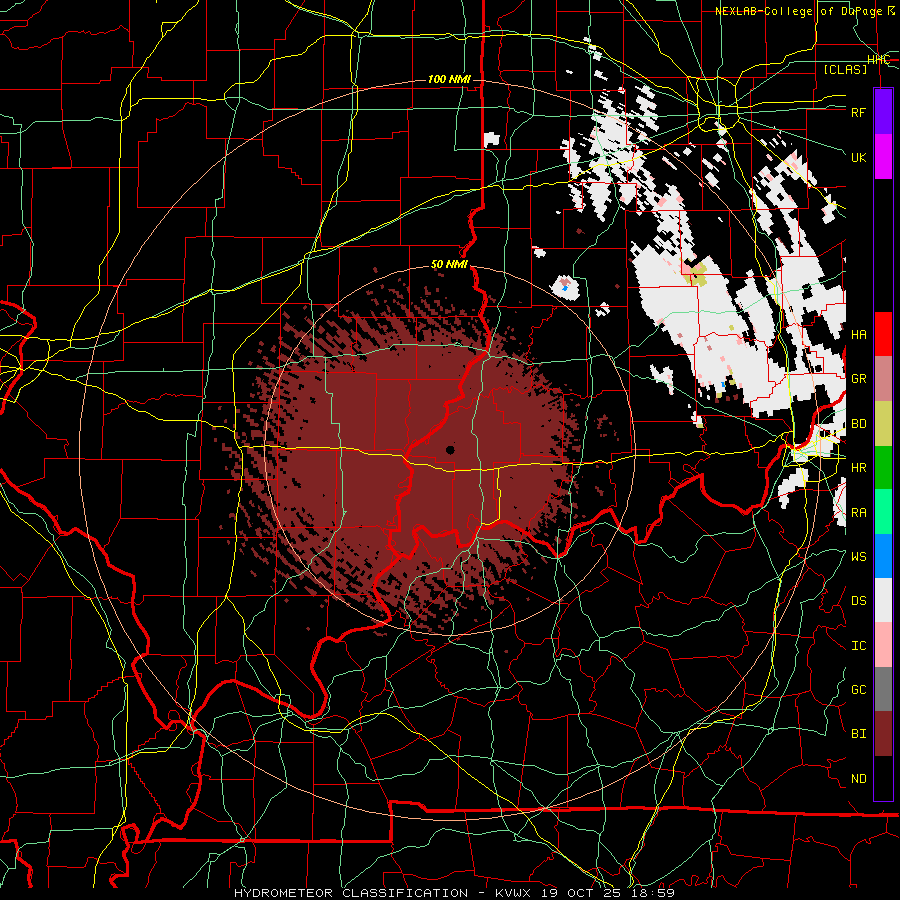Click the ND legend label
900x900 pixels.
pos(859,779)
